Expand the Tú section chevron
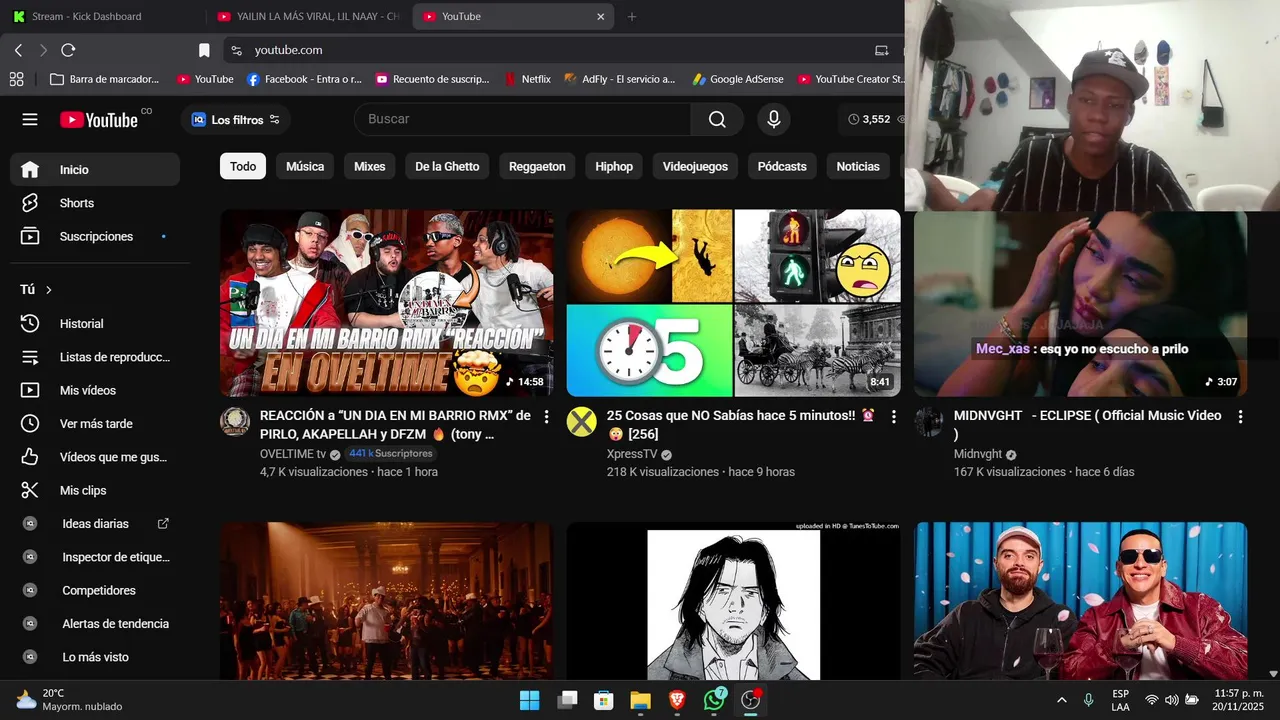Screen dimensions: 1280x720 (48, 290)
